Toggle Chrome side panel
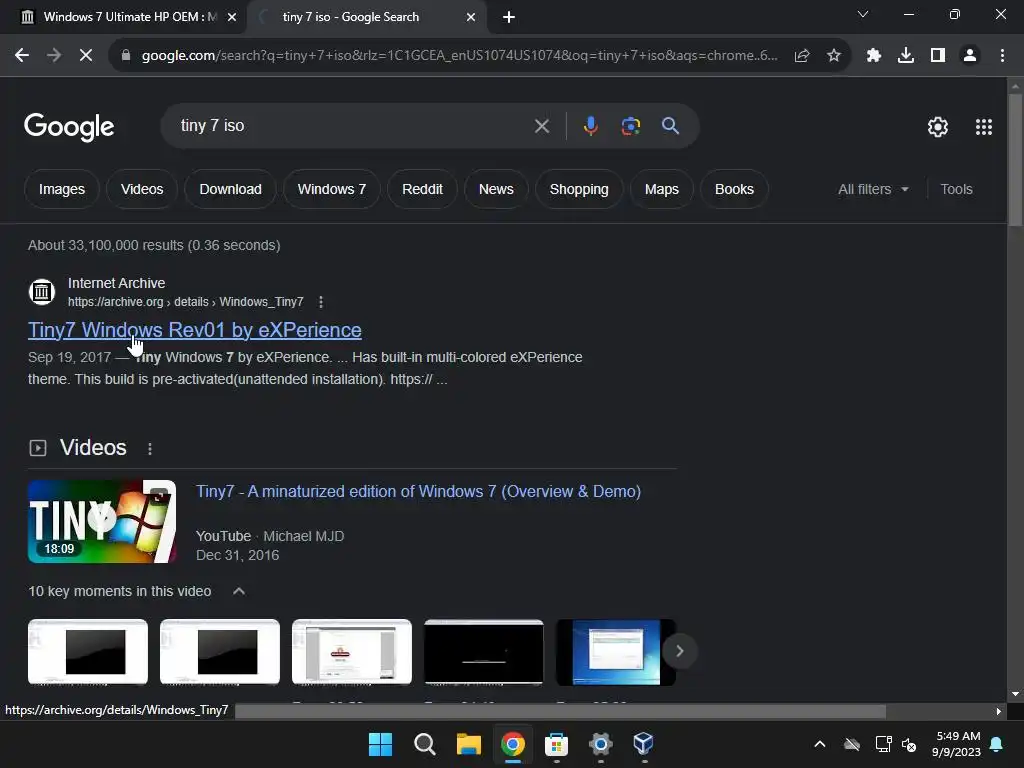The width and height of the screenshot is (1024, 768). pyautogui.click(x=938, y=56)
